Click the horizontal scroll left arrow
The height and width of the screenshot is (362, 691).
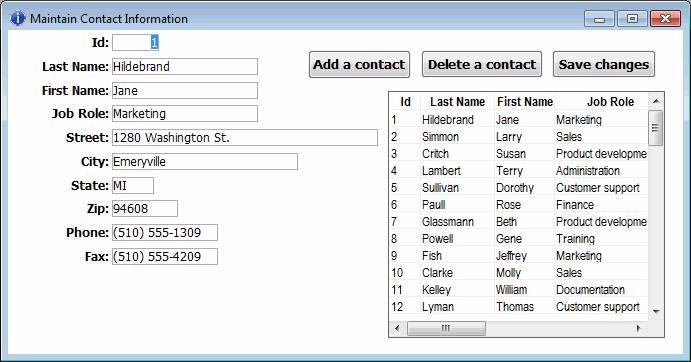pos(397,328)
